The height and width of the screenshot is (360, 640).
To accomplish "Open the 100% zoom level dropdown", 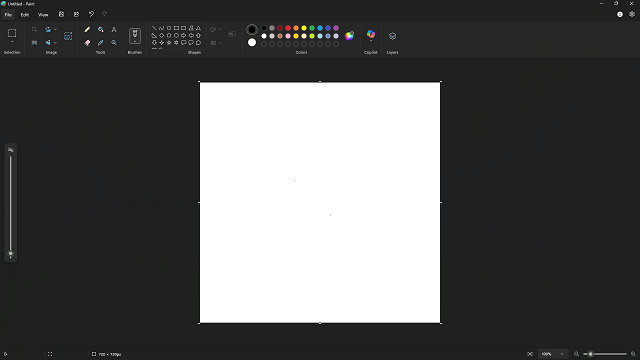I will [x=553, y=354].
